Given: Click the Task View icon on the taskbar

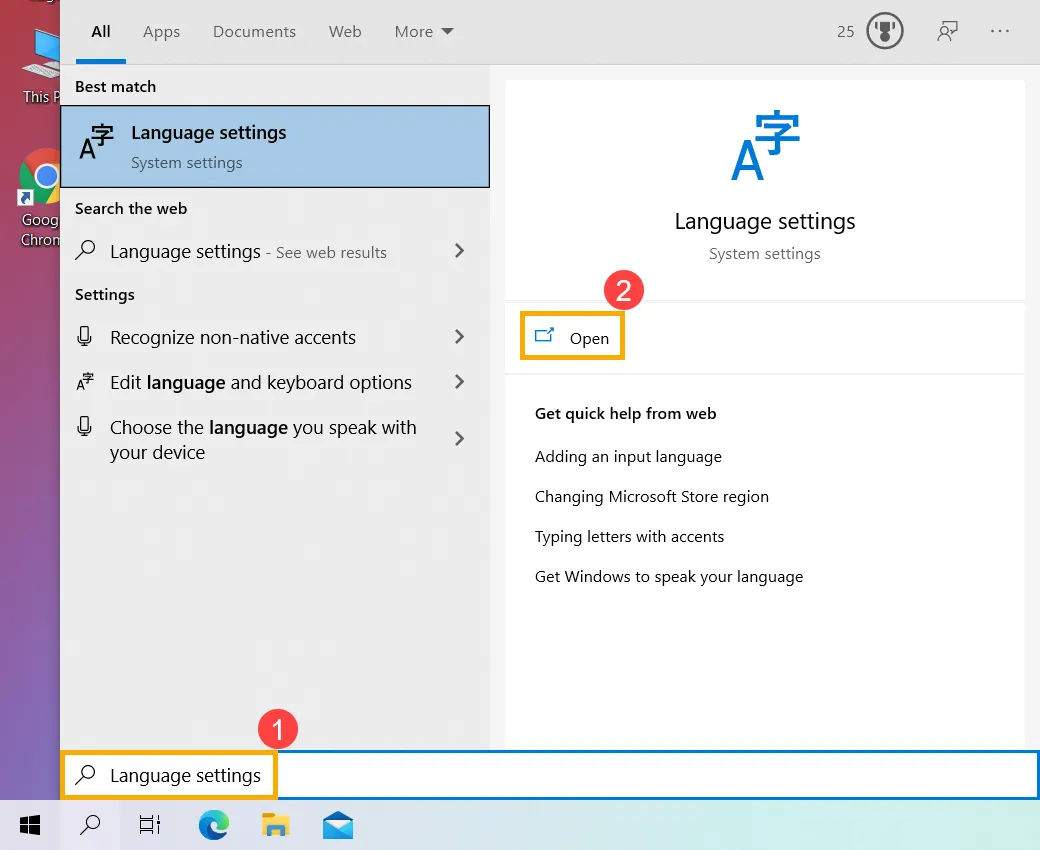Looking at the screenshot, I should click(x=149, y=825).
